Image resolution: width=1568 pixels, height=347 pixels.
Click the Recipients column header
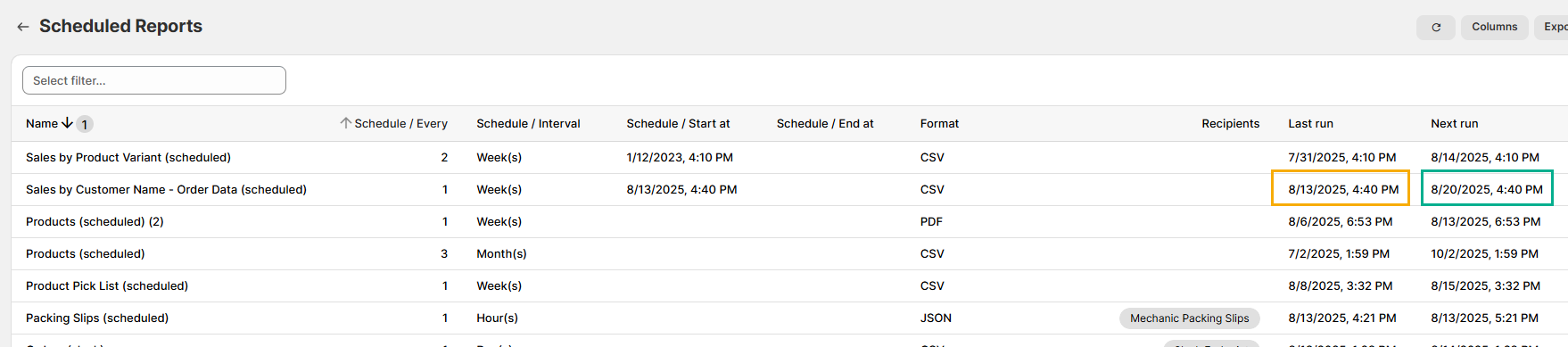coord(1230,124)
